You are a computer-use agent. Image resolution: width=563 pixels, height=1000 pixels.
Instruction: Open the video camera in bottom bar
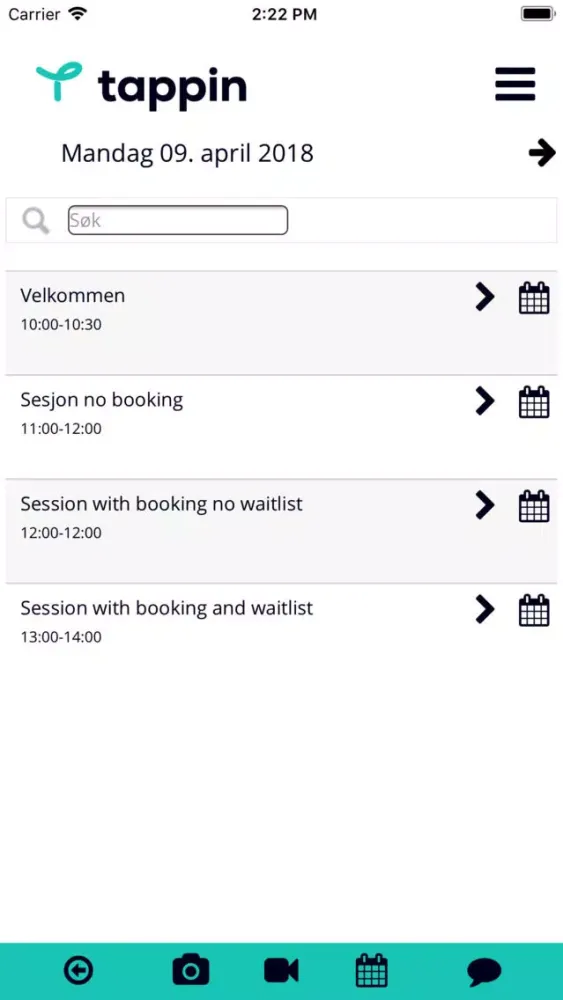point(281,971)
